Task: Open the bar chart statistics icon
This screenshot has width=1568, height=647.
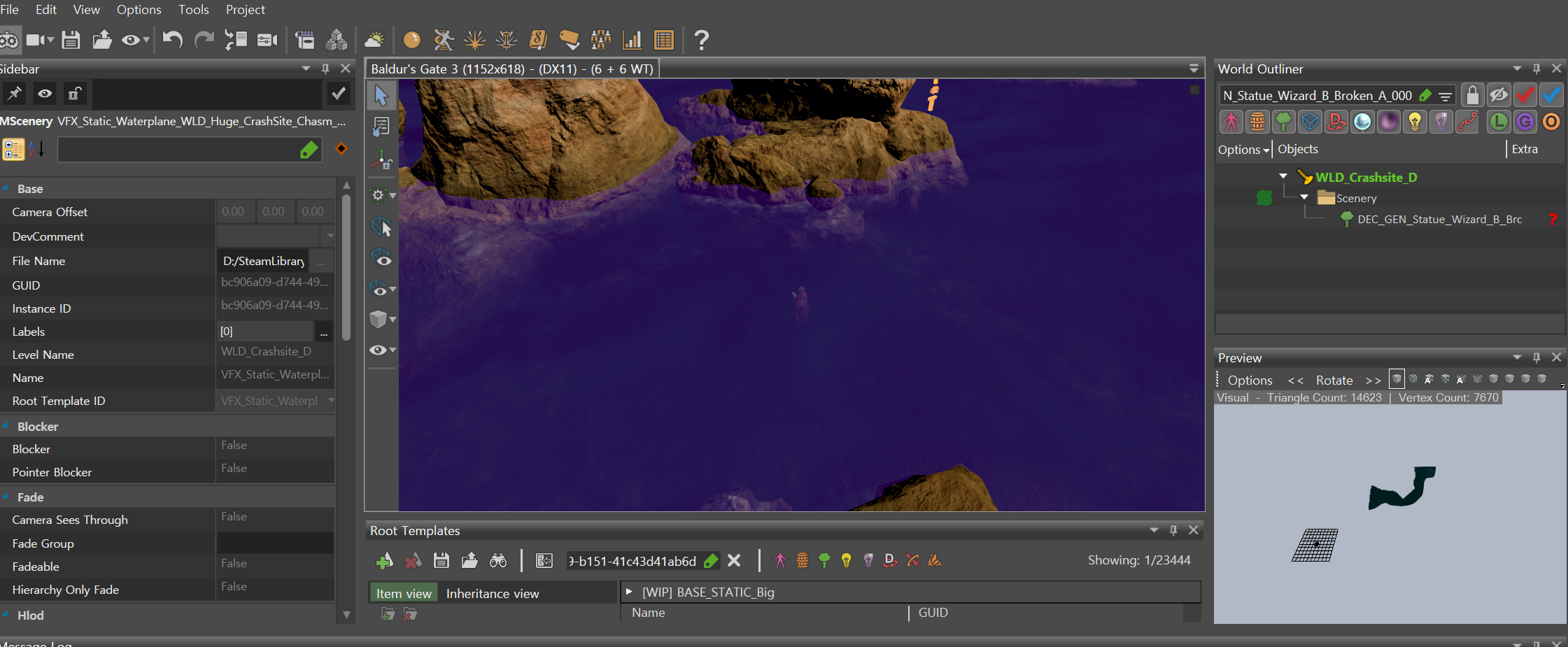Action: pyautogui.click(x=632, y=40)
